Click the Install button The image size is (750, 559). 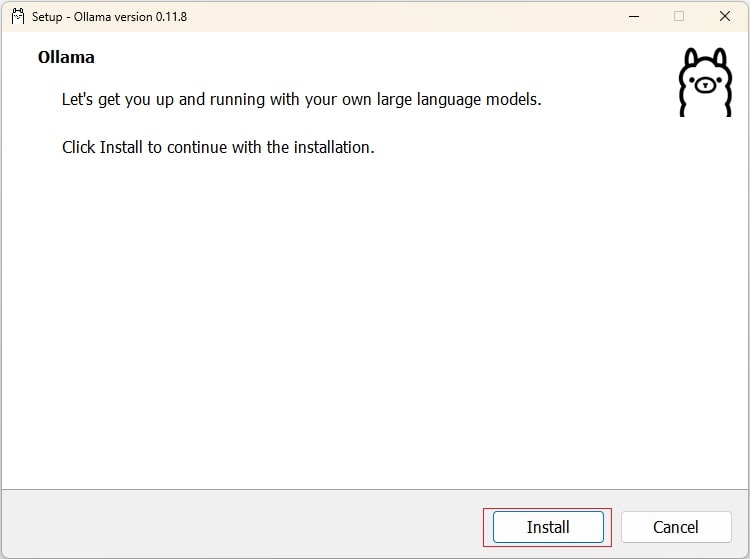tap(547, 527)
